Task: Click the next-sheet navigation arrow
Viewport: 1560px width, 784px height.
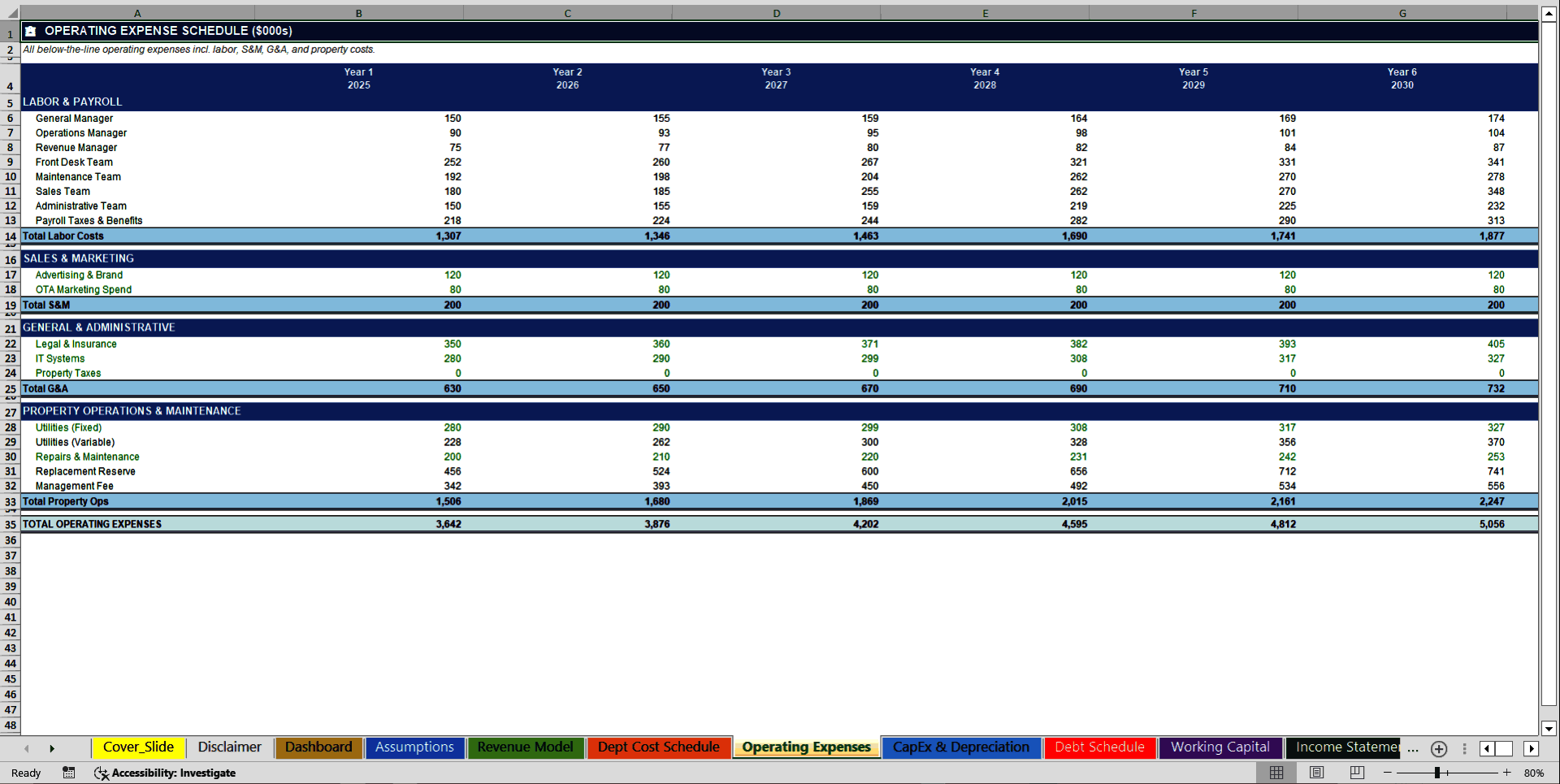Action: pos(53,748)
